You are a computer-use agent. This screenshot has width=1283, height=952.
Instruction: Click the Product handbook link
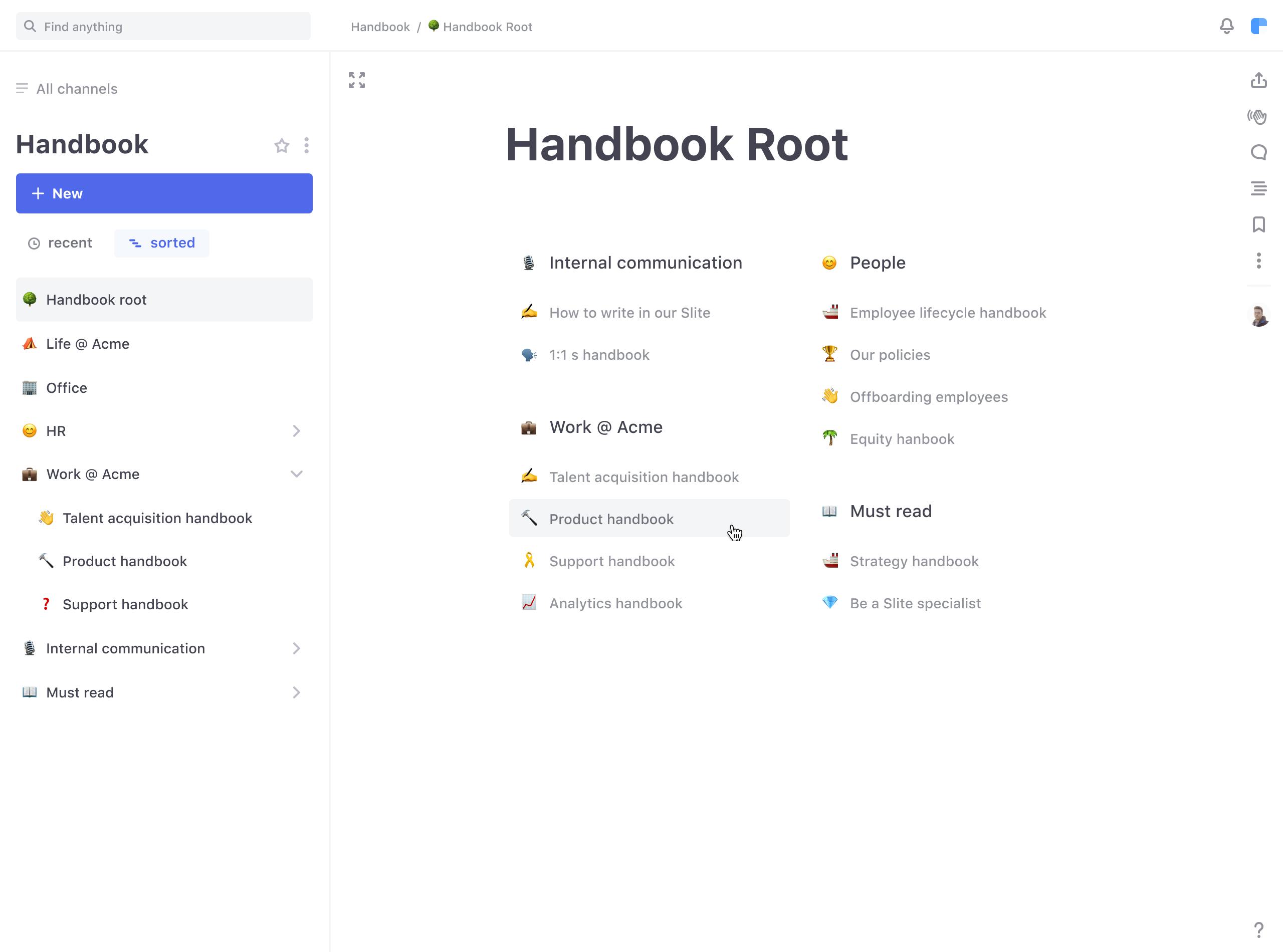pos(611,519)
